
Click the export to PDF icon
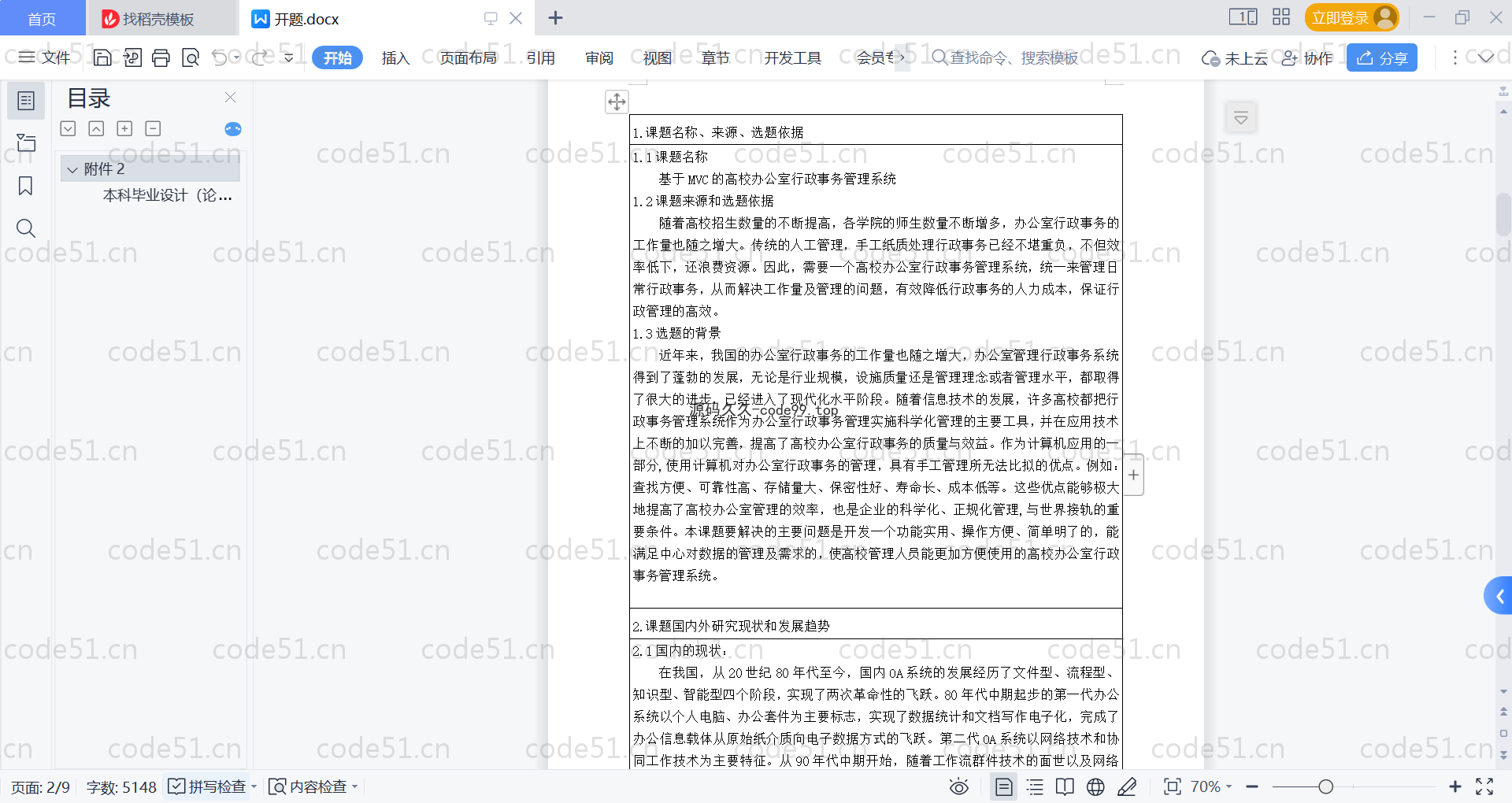pyautogui.click(x=132, y=57)
